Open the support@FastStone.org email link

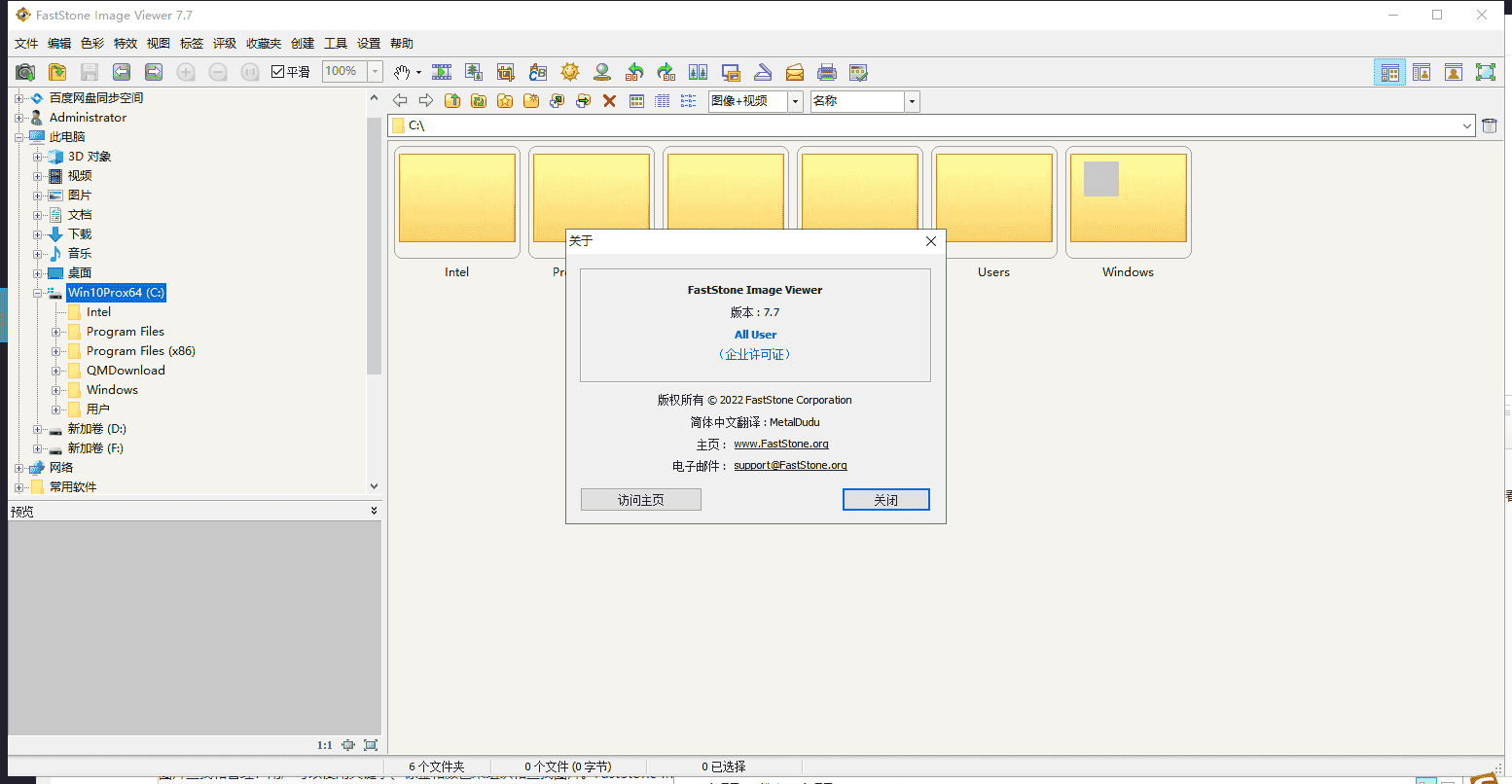[x=790, y=466]
